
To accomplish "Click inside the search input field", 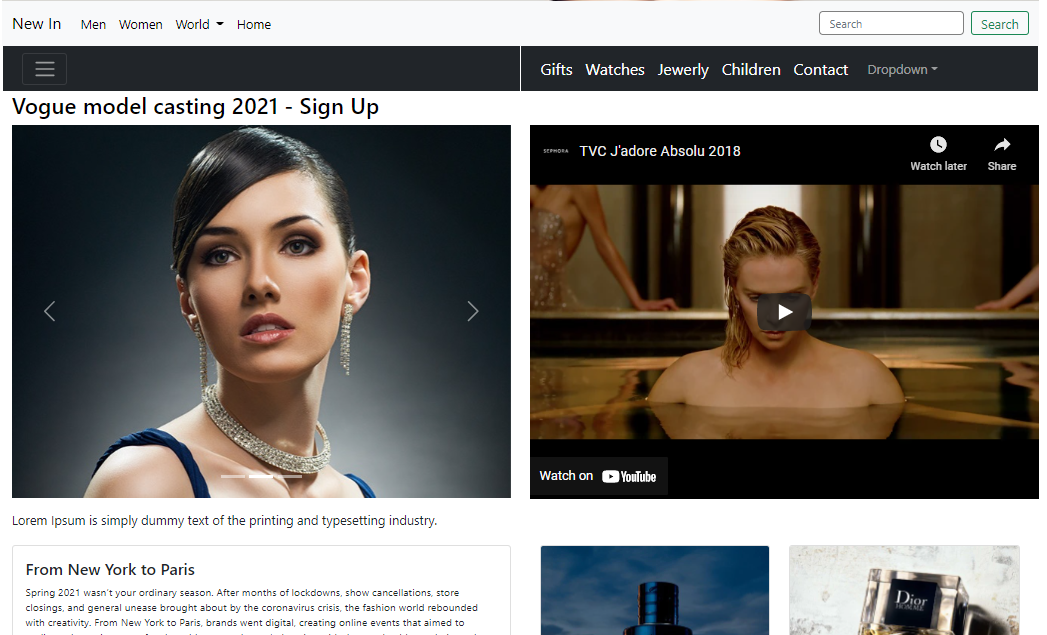I will point(890,22).
